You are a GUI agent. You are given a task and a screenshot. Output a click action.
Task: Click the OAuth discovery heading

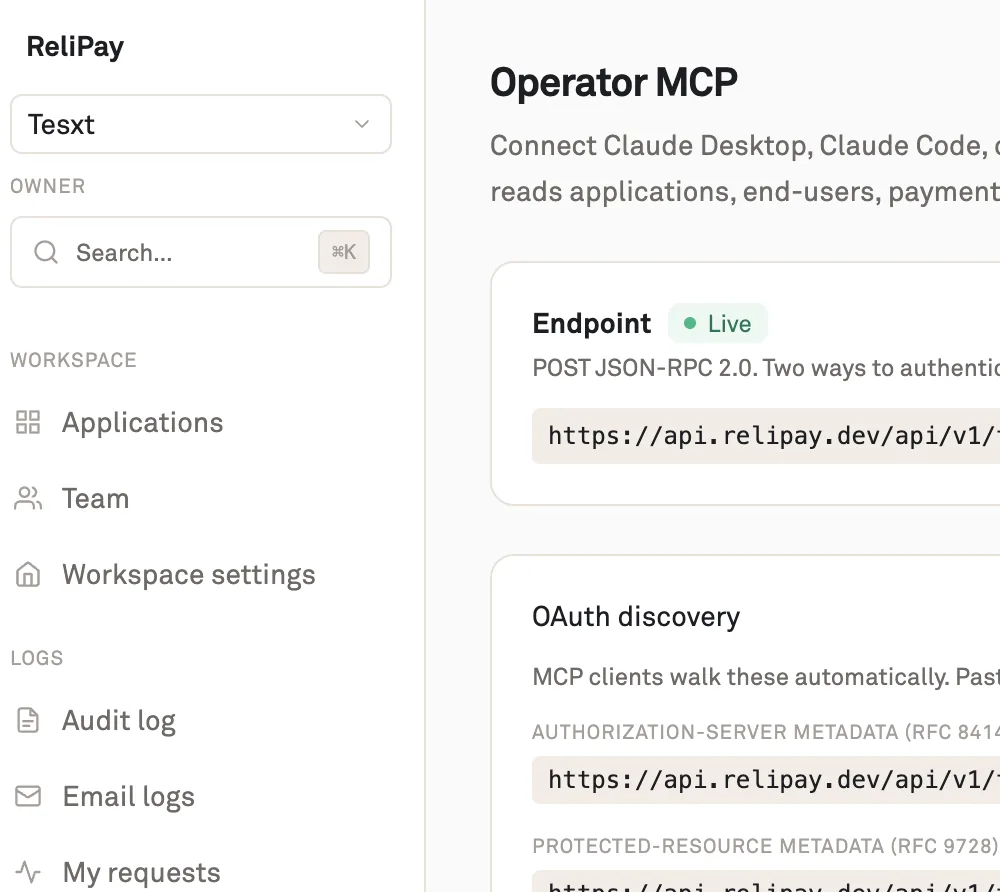pos(636,617)
